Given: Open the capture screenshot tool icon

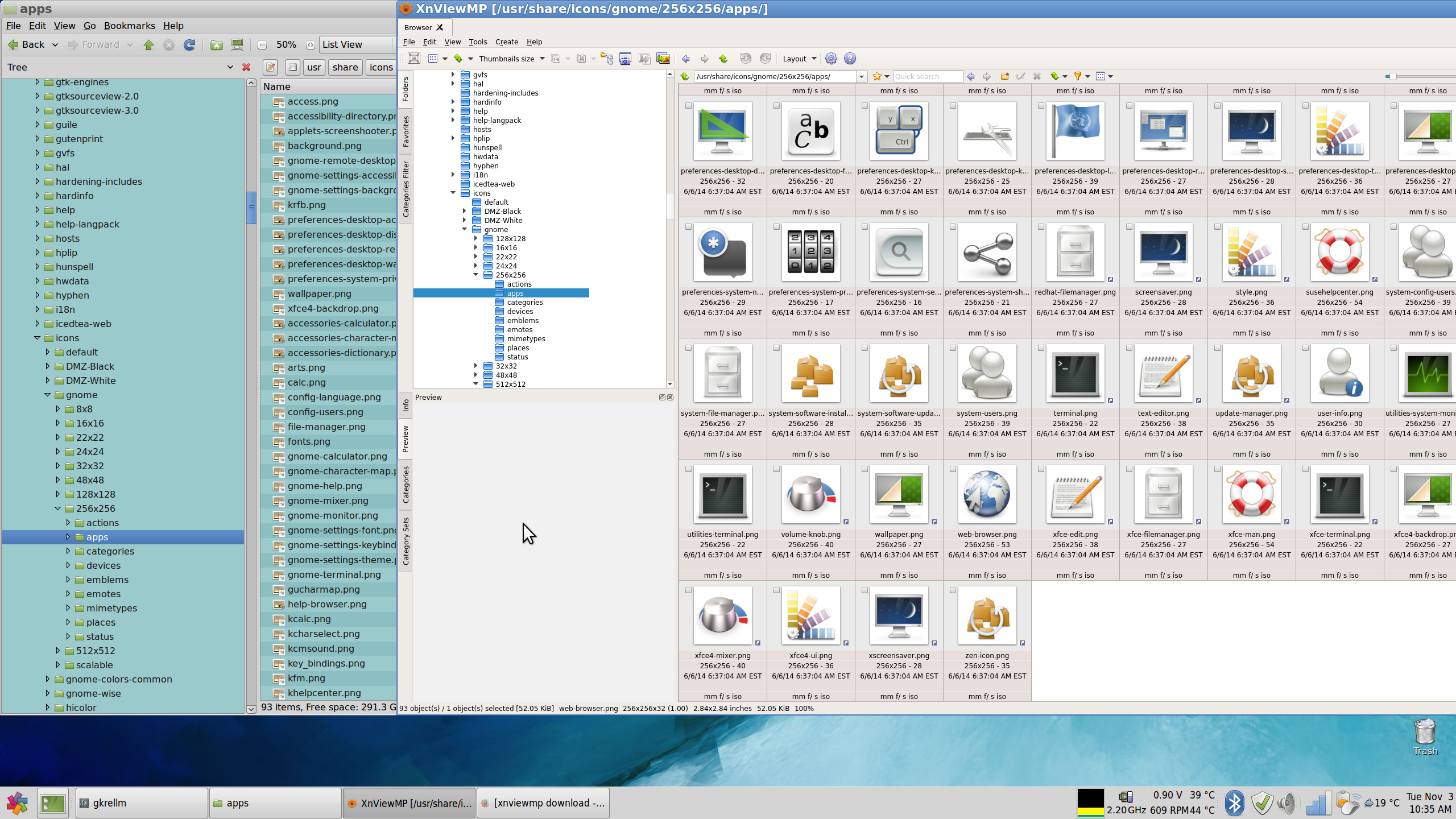Looking at the screenshot, I should point(625,59).
